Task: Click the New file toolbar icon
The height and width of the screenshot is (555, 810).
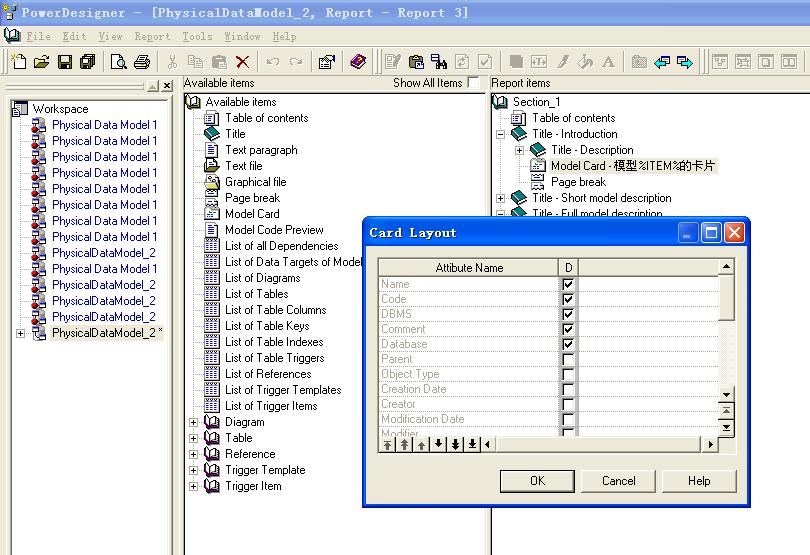Action: click(x=19, y=62)
